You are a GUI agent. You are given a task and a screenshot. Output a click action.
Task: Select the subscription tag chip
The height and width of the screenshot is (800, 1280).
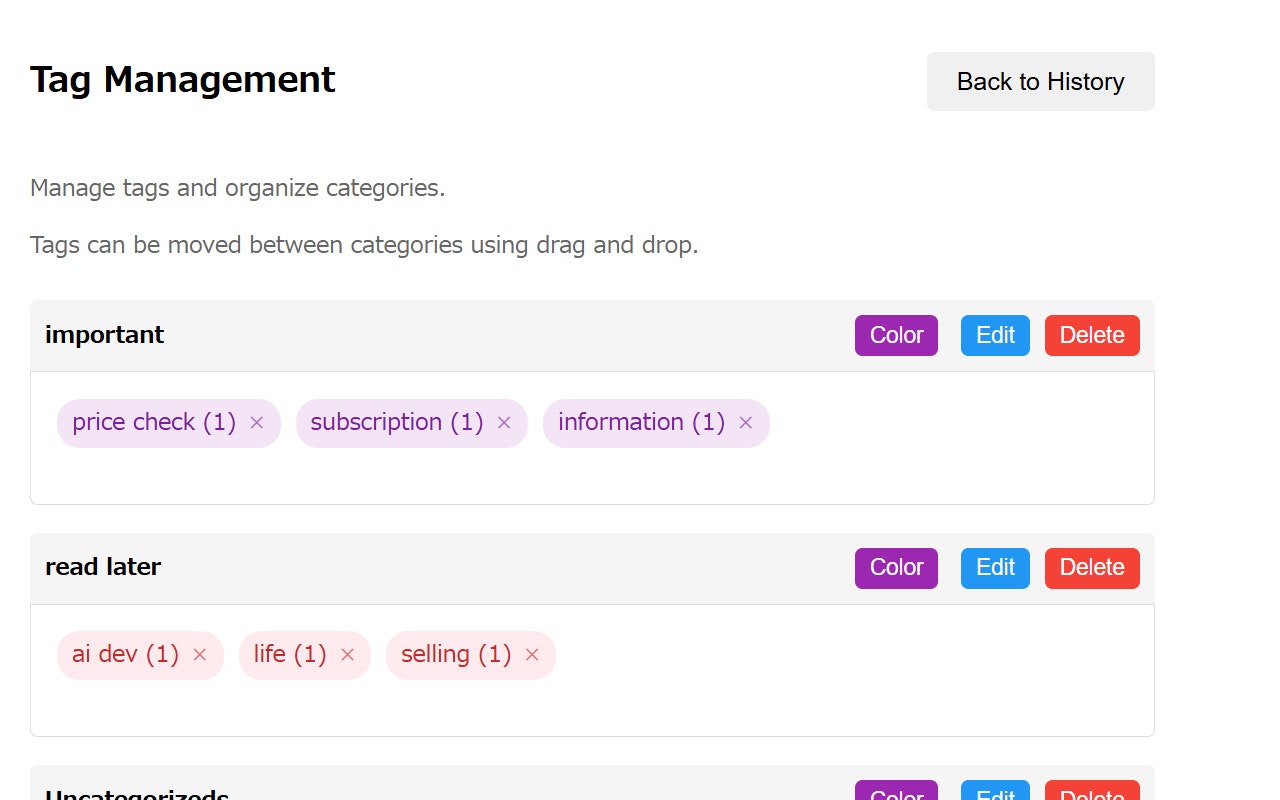tap(411, 423)
